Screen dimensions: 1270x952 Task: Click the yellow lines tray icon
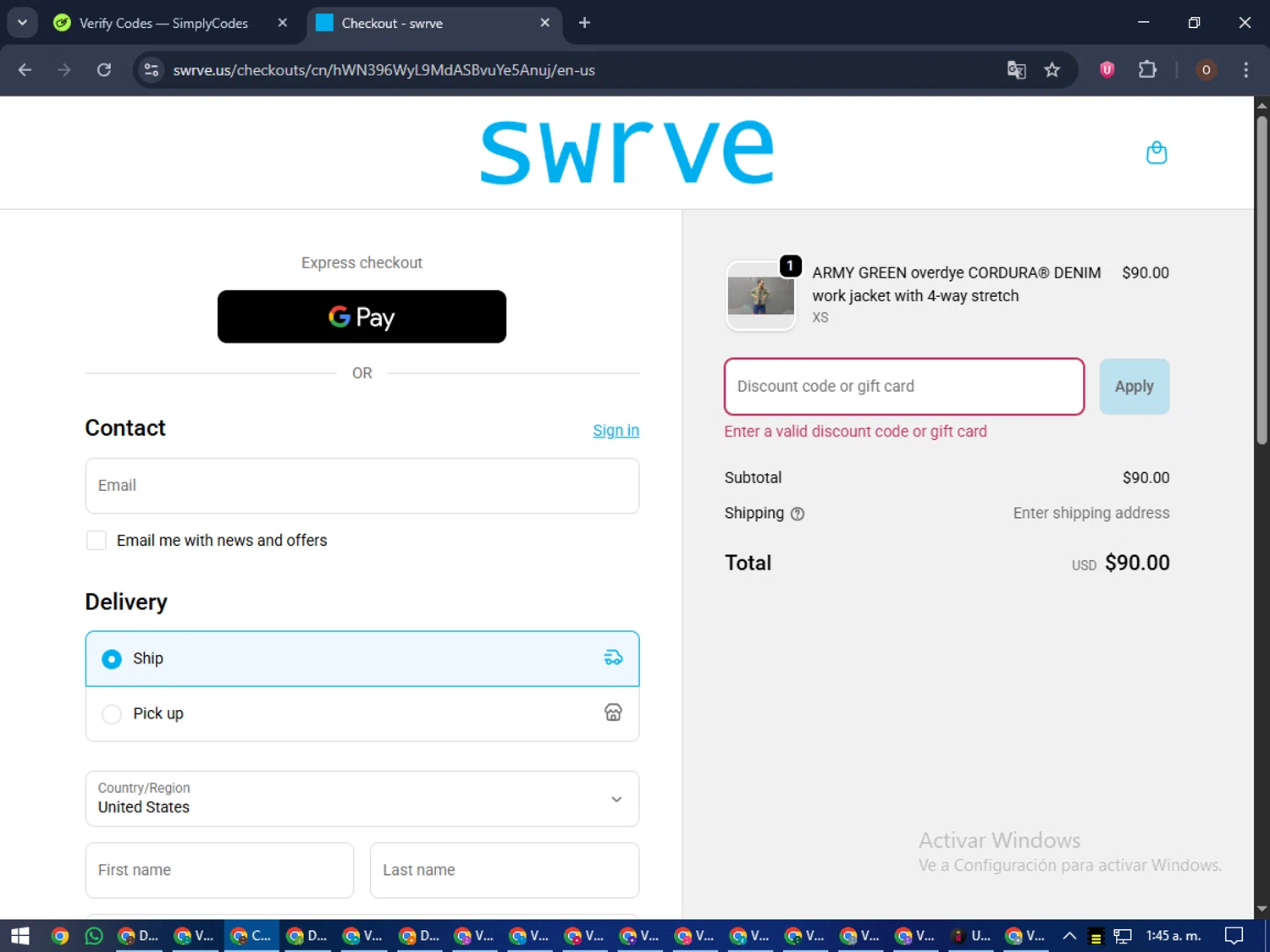click(x=1096, y=936)
